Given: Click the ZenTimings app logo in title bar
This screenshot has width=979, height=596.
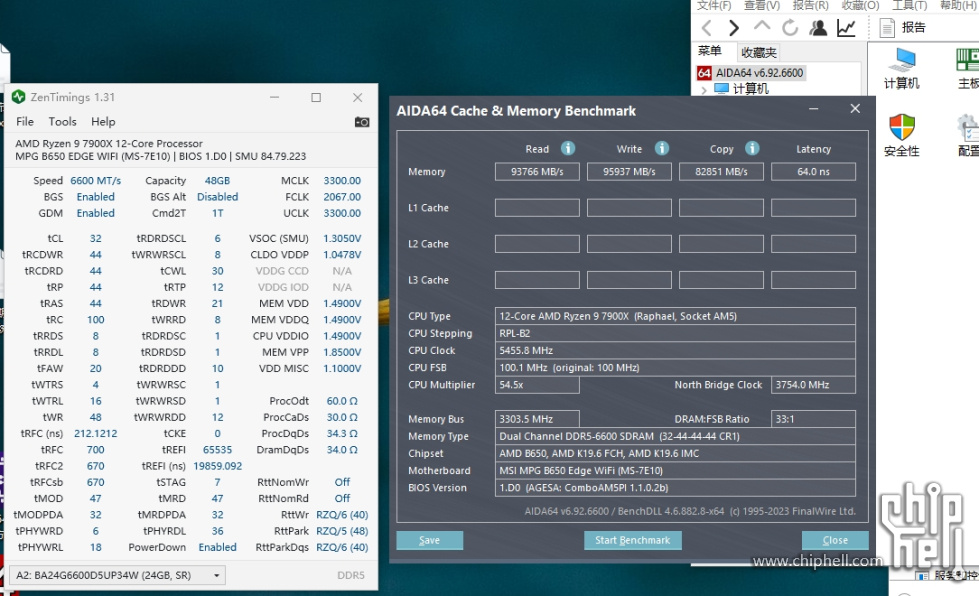Looking at the screenshot, I should coord(19,97).
